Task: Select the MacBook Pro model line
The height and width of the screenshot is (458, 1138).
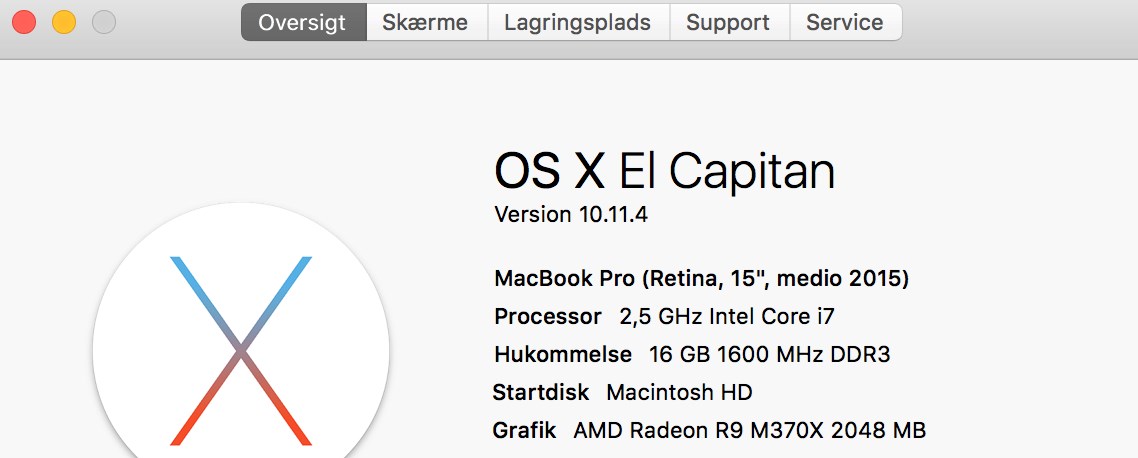Action: (x=701, y=279)
